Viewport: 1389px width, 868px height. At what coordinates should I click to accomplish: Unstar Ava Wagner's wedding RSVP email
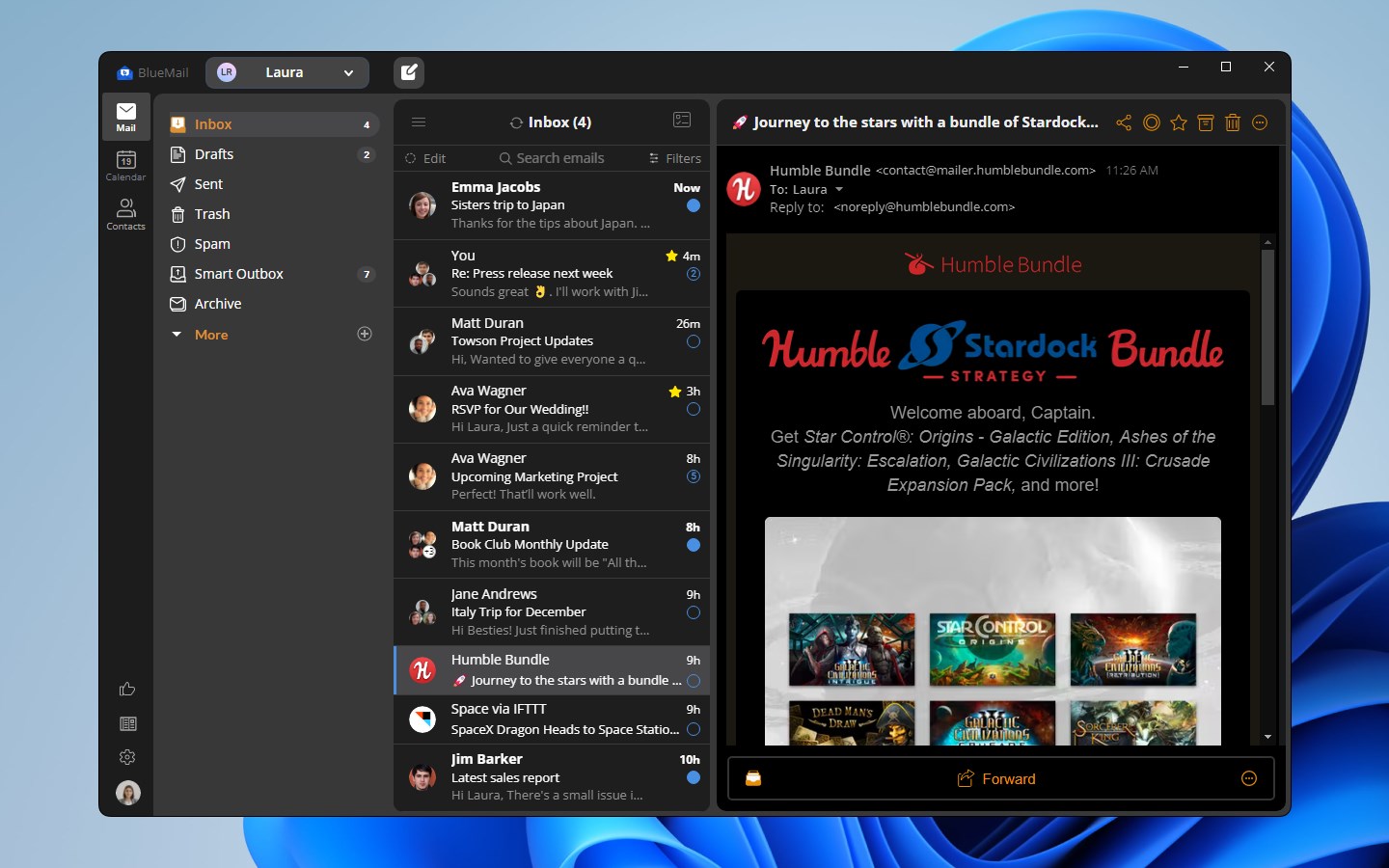[x=672, y=391]
